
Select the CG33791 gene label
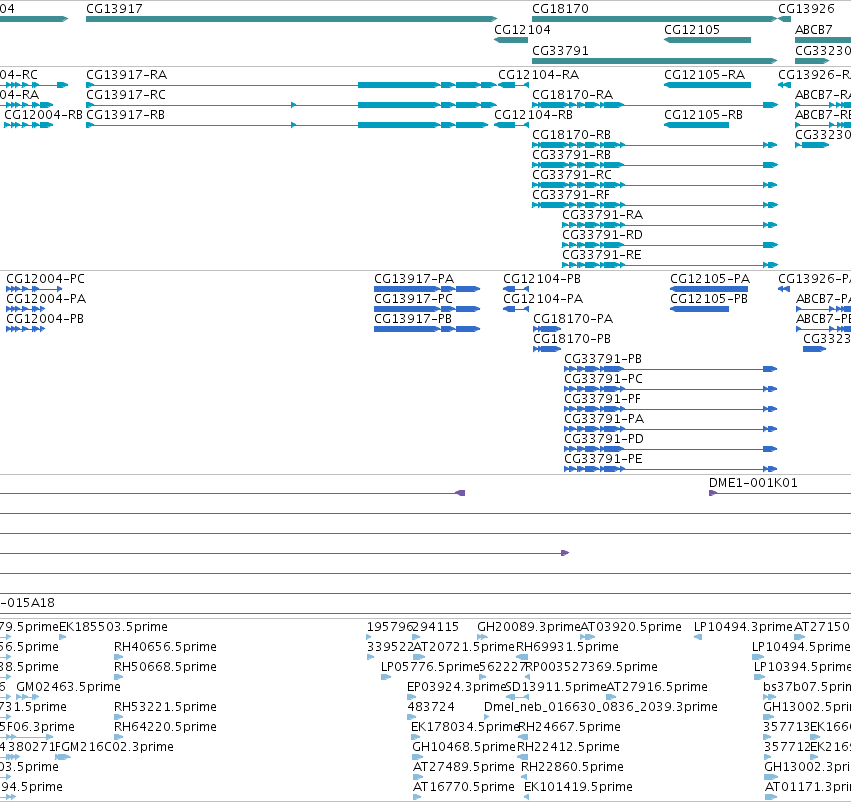[x=560, y=51]
